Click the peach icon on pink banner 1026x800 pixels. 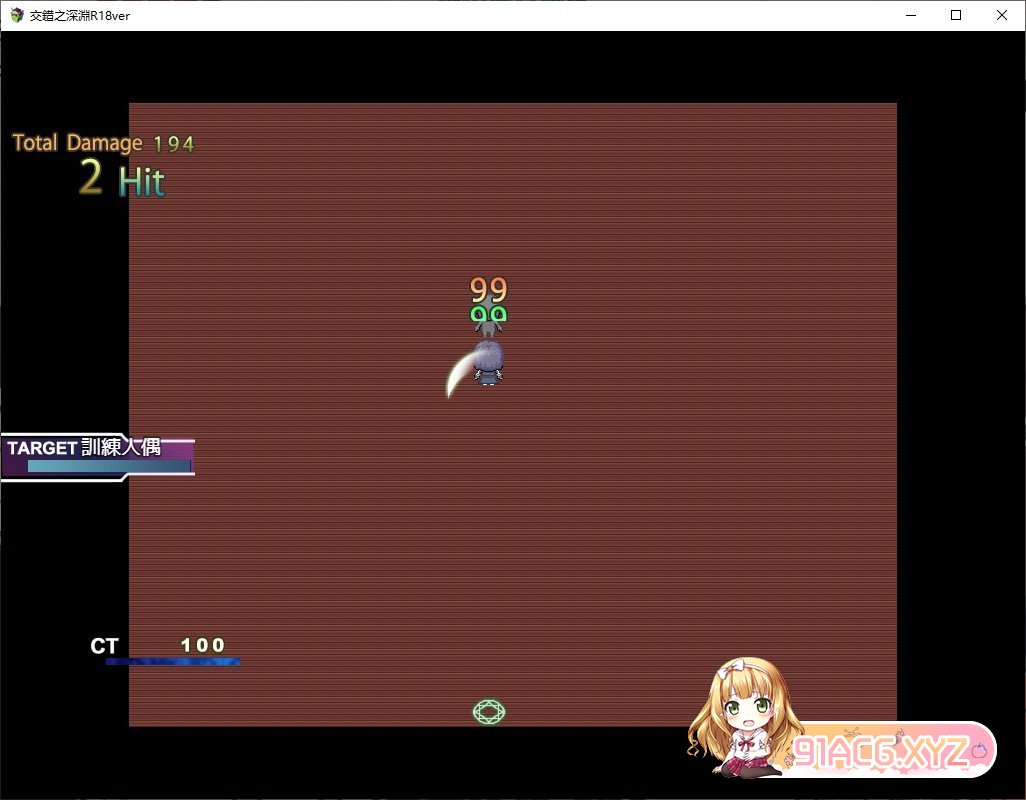(979, 748)
